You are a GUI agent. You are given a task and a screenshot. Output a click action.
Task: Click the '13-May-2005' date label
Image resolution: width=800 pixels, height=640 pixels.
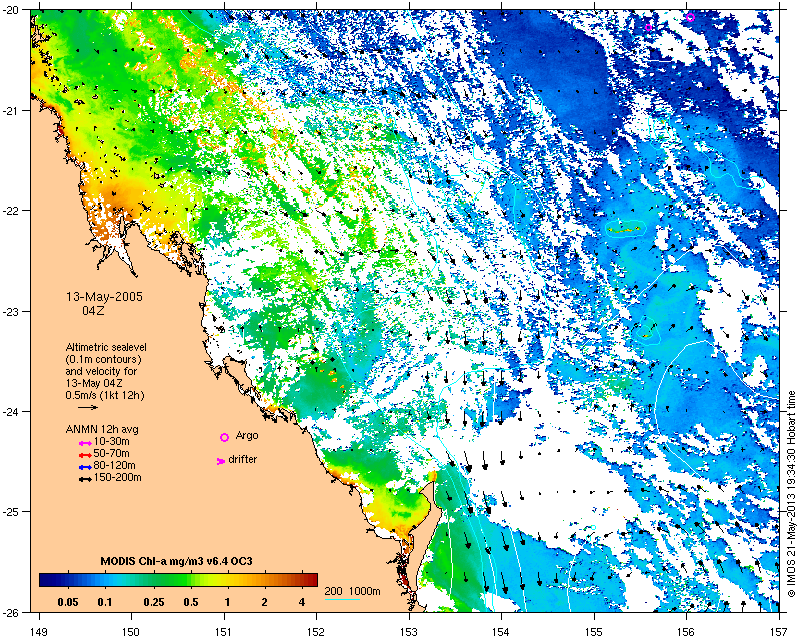point(104,297)
